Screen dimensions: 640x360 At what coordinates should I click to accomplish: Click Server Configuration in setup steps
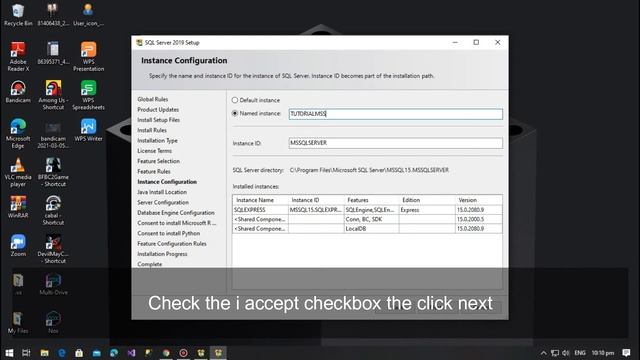[163, 202]
